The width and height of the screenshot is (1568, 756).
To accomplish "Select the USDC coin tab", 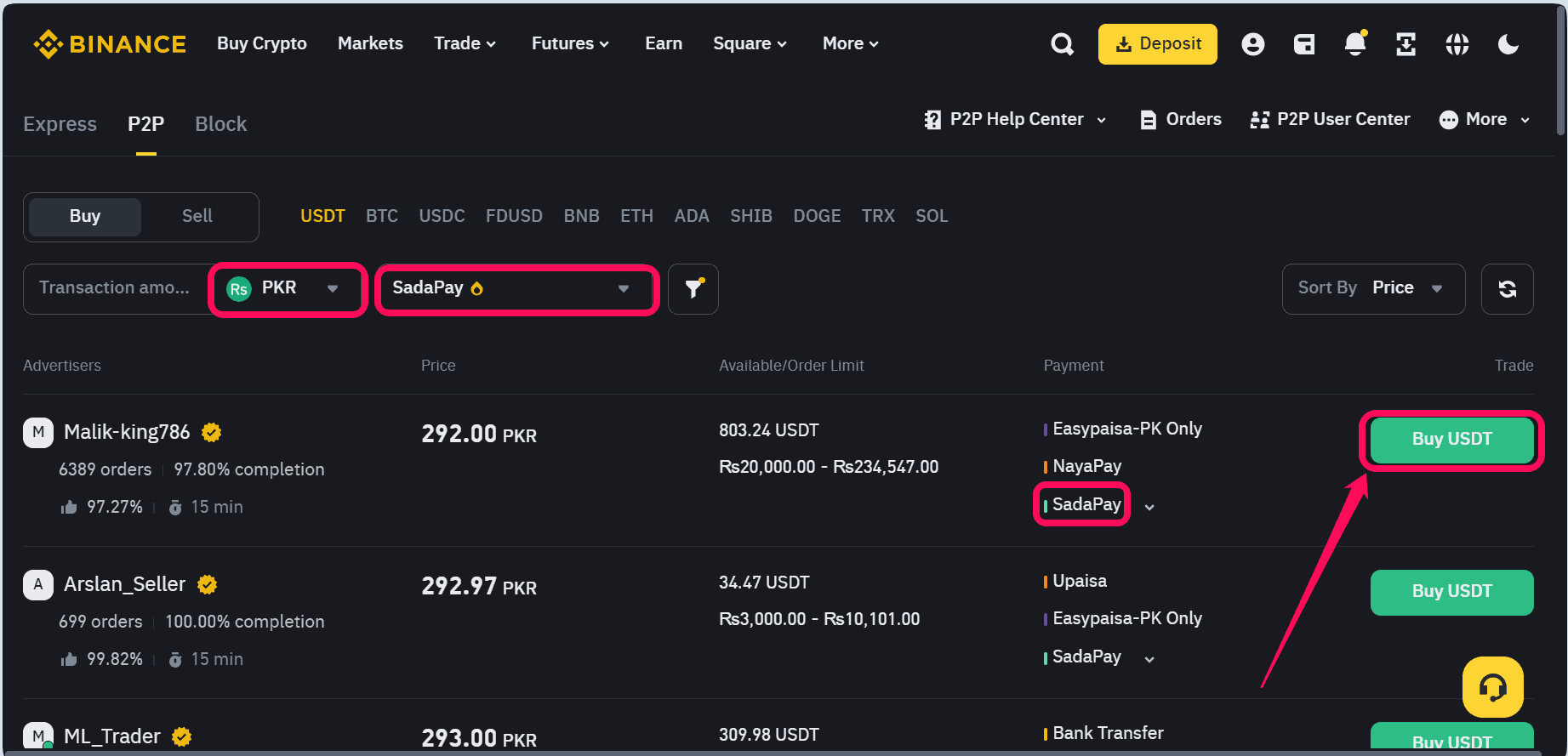I will point(442,216).
